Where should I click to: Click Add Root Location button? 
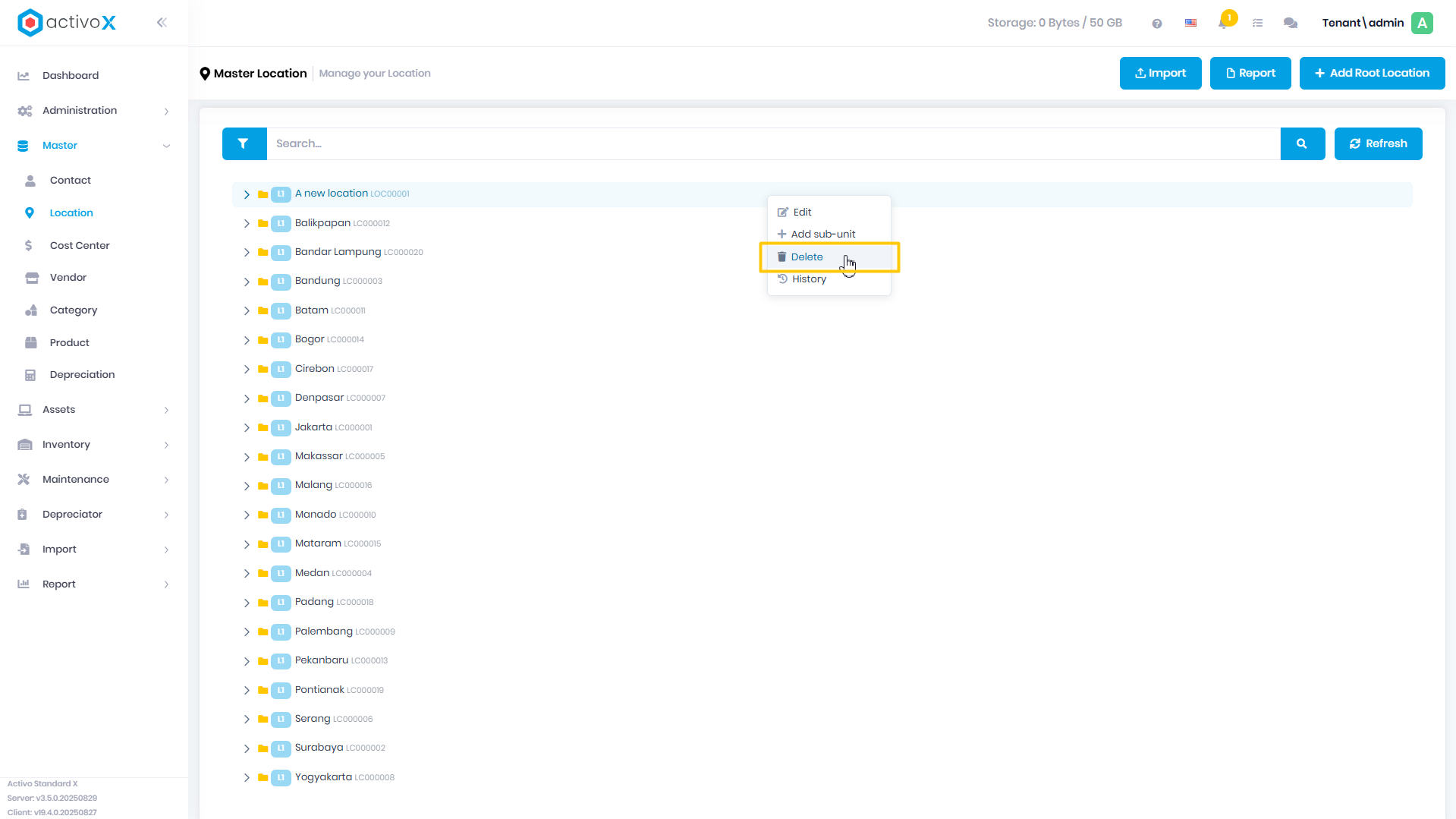[1372, 74]
